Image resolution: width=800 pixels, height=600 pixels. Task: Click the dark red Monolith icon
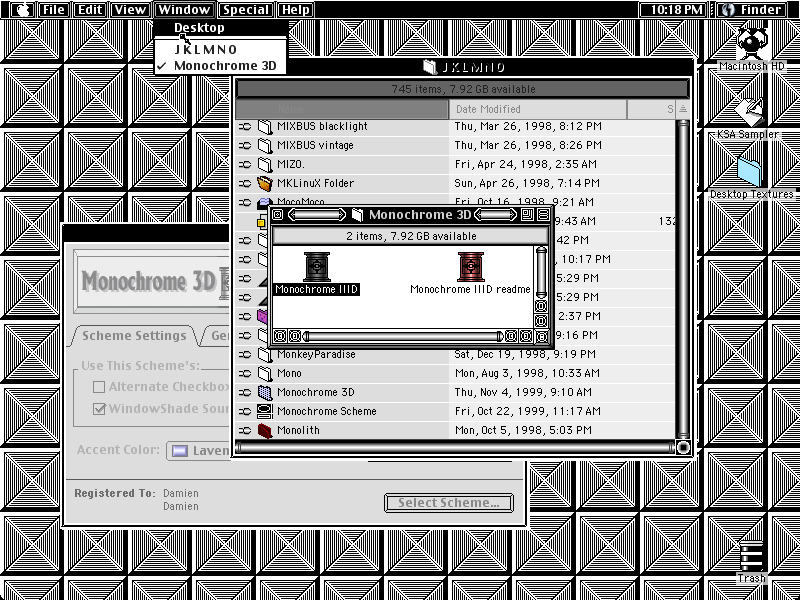point(264,431)
